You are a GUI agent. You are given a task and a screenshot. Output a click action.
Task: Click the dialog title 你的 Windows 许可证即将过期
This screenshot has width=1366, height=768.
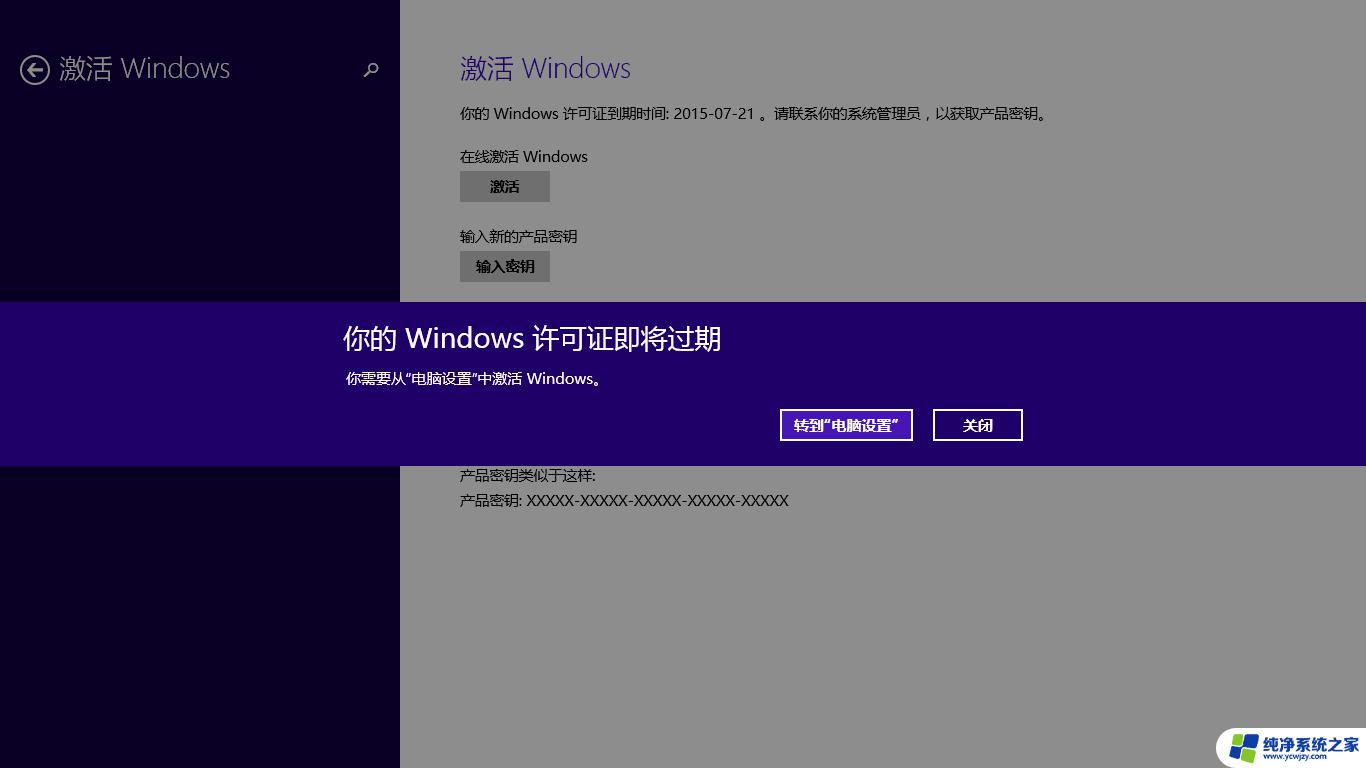click(532, 339)
